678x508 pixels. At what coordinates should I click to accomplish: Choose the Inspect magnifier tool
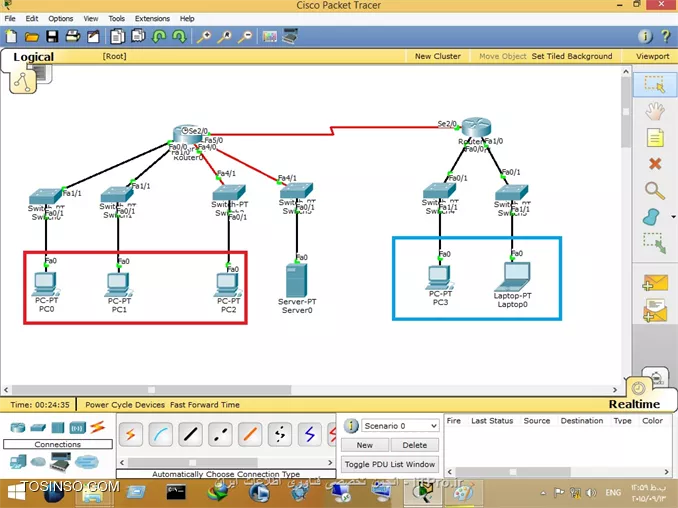(655, 191)
